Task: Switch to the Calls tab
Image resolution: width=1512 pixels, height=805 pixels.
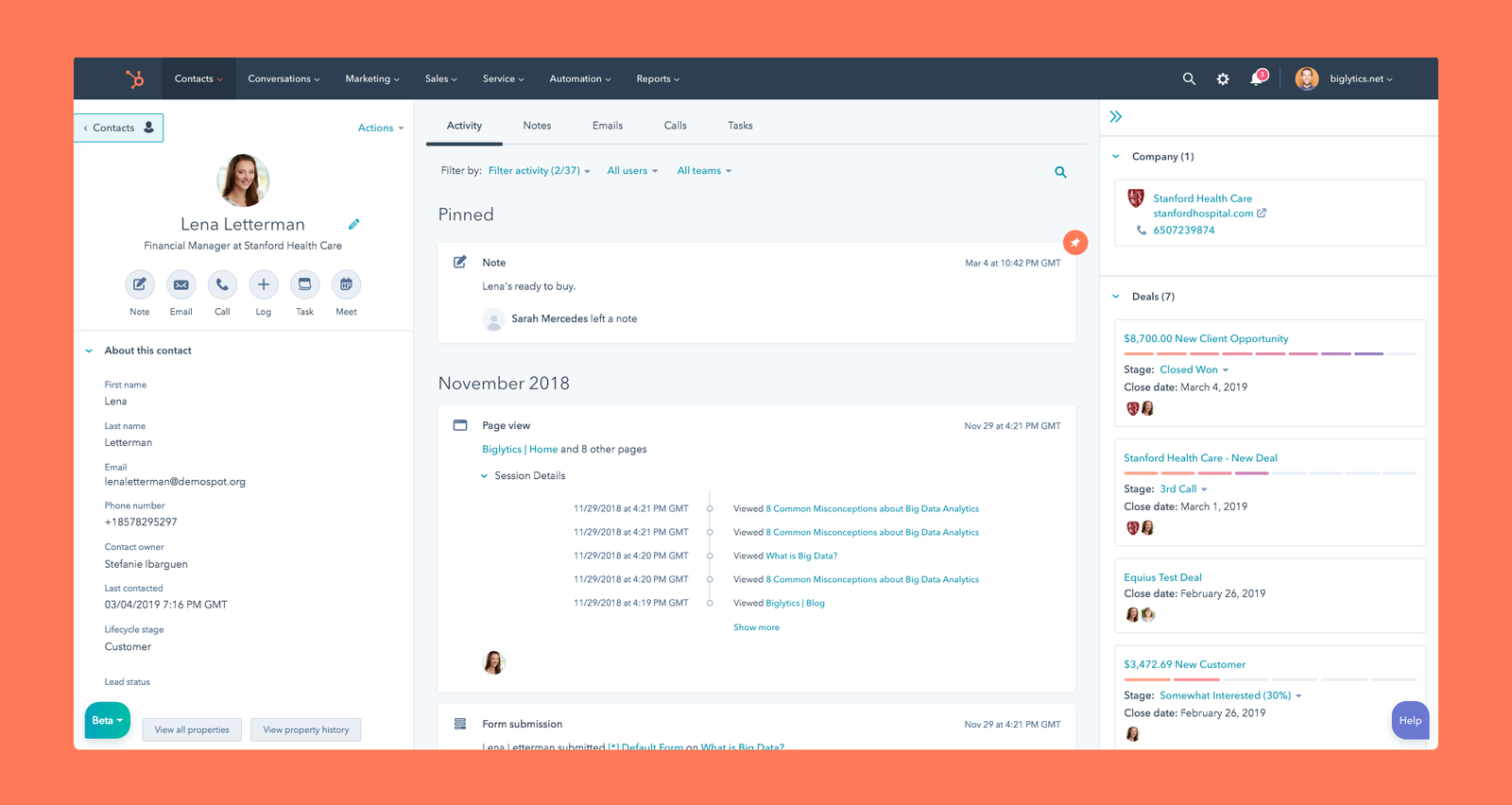Action: tap(676, 126)
